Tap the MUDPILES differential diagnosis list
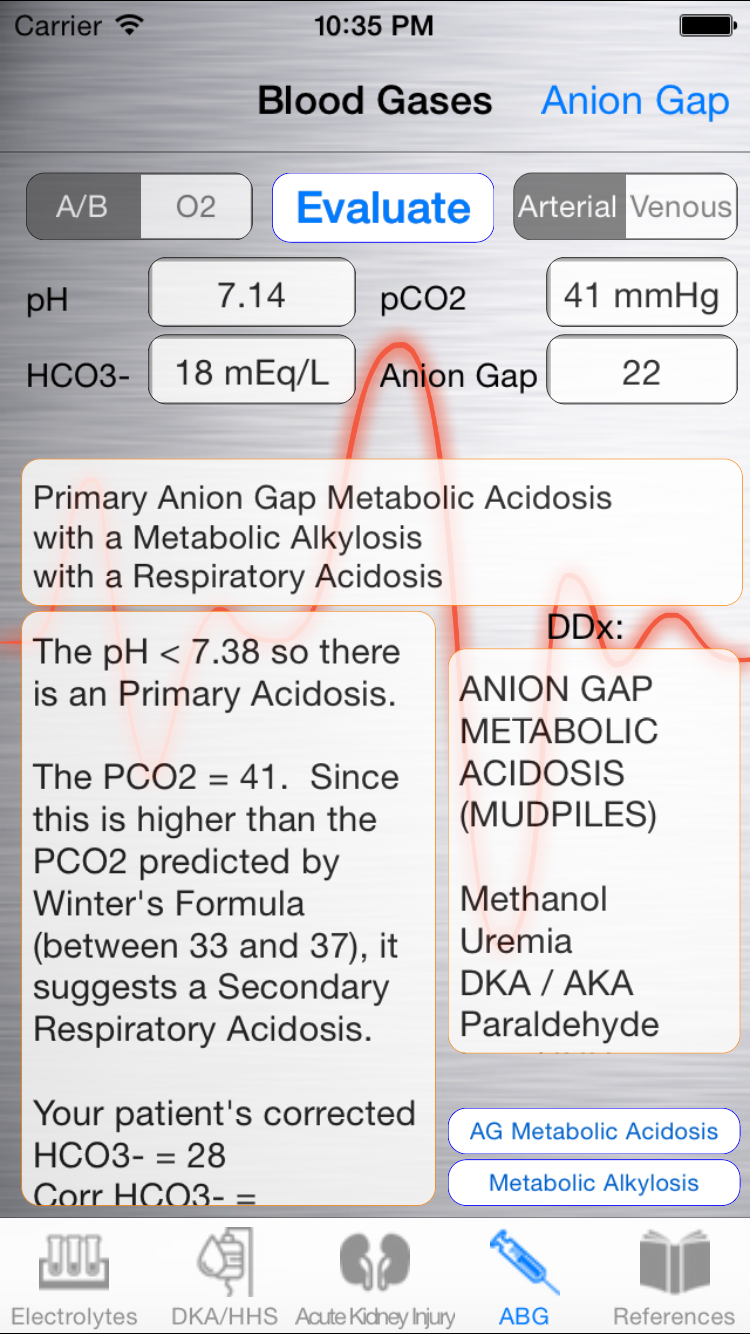Viewport: 750px width, 1334px height. coord(594,851)
